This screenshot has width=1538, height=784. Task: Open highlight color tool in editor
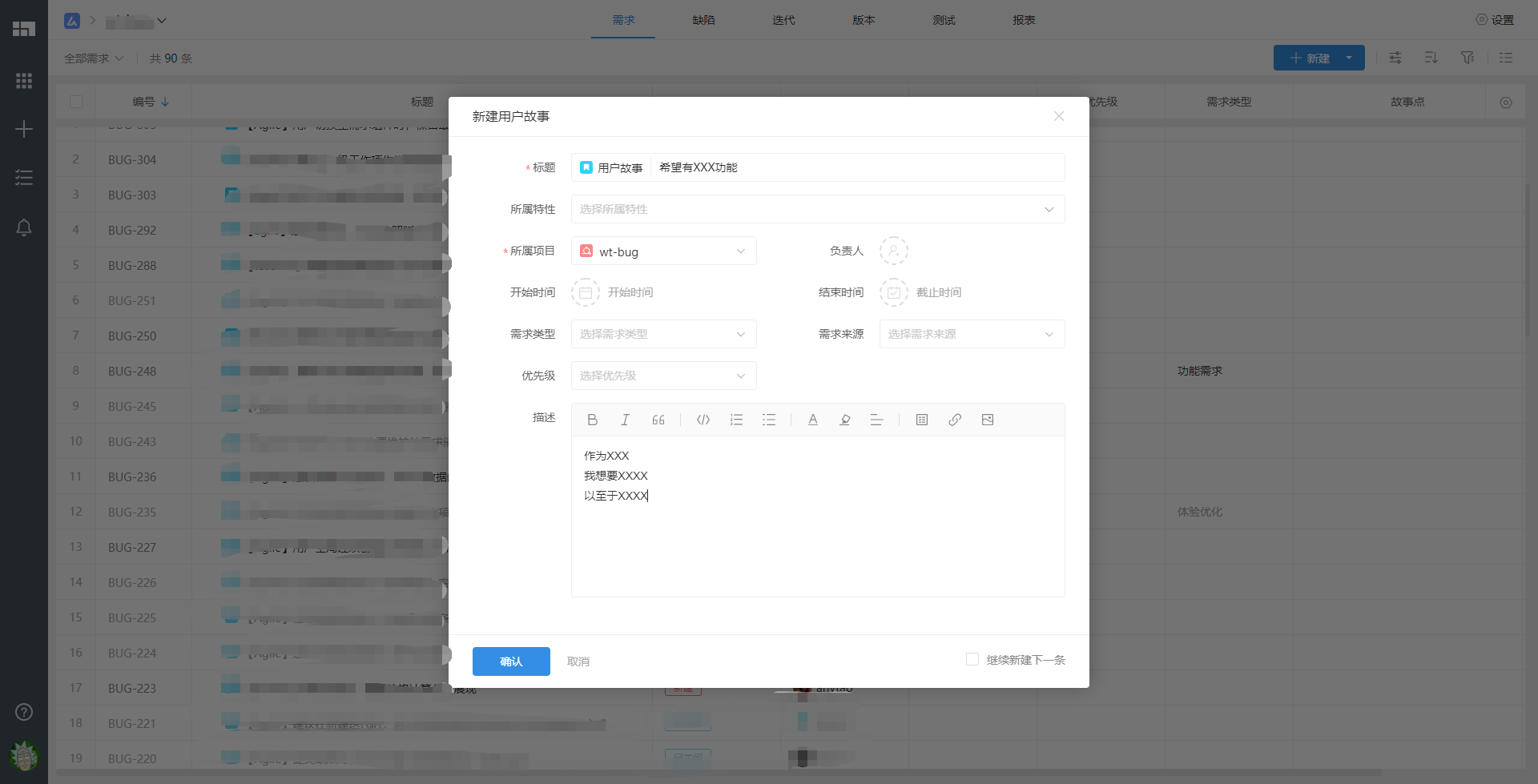[x=845, y=420]
